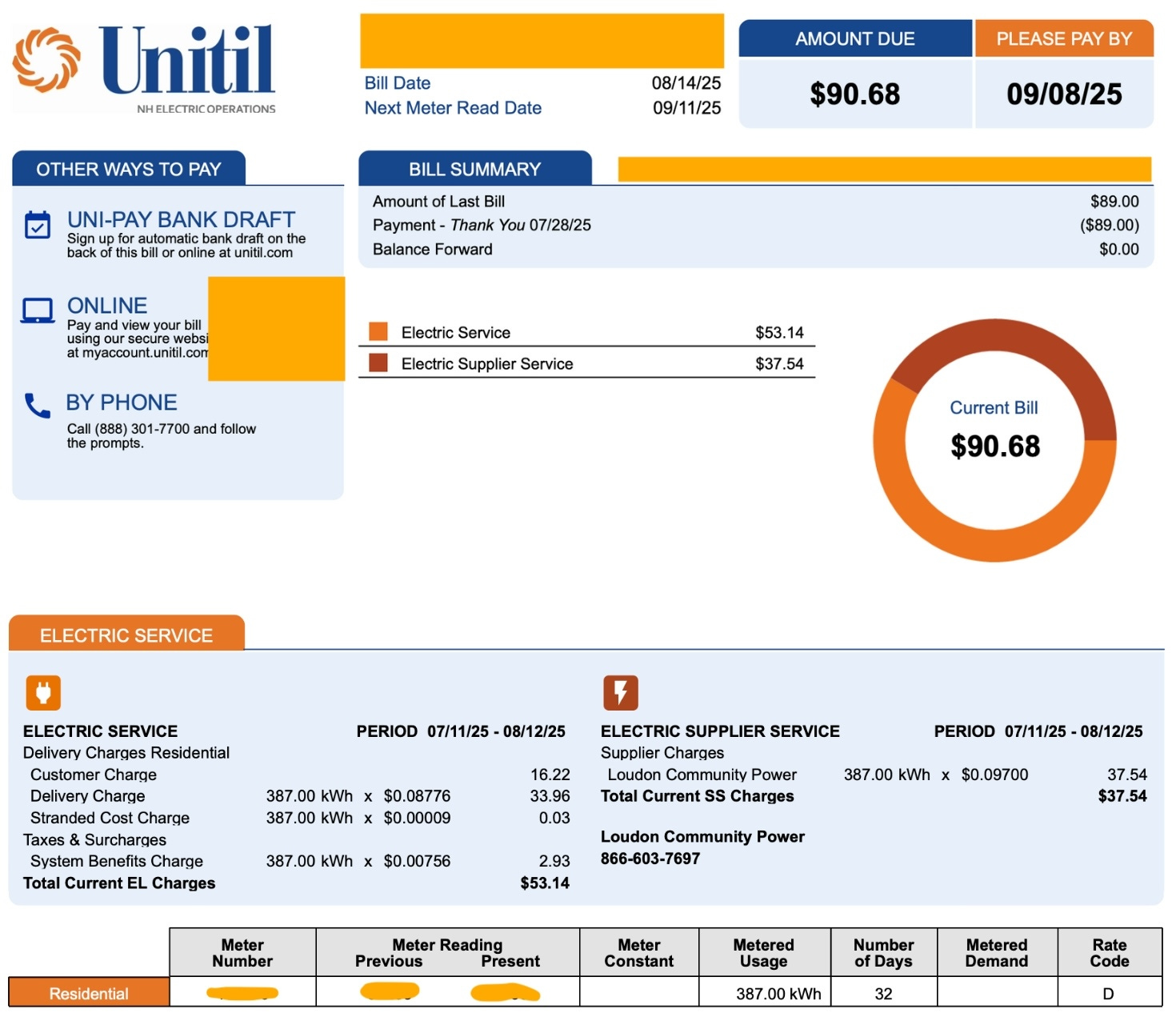The height and width of the screenshot is (1033, 1176).
Task: Click the ($89.00) payment amount
Action: click(1110, 225)
